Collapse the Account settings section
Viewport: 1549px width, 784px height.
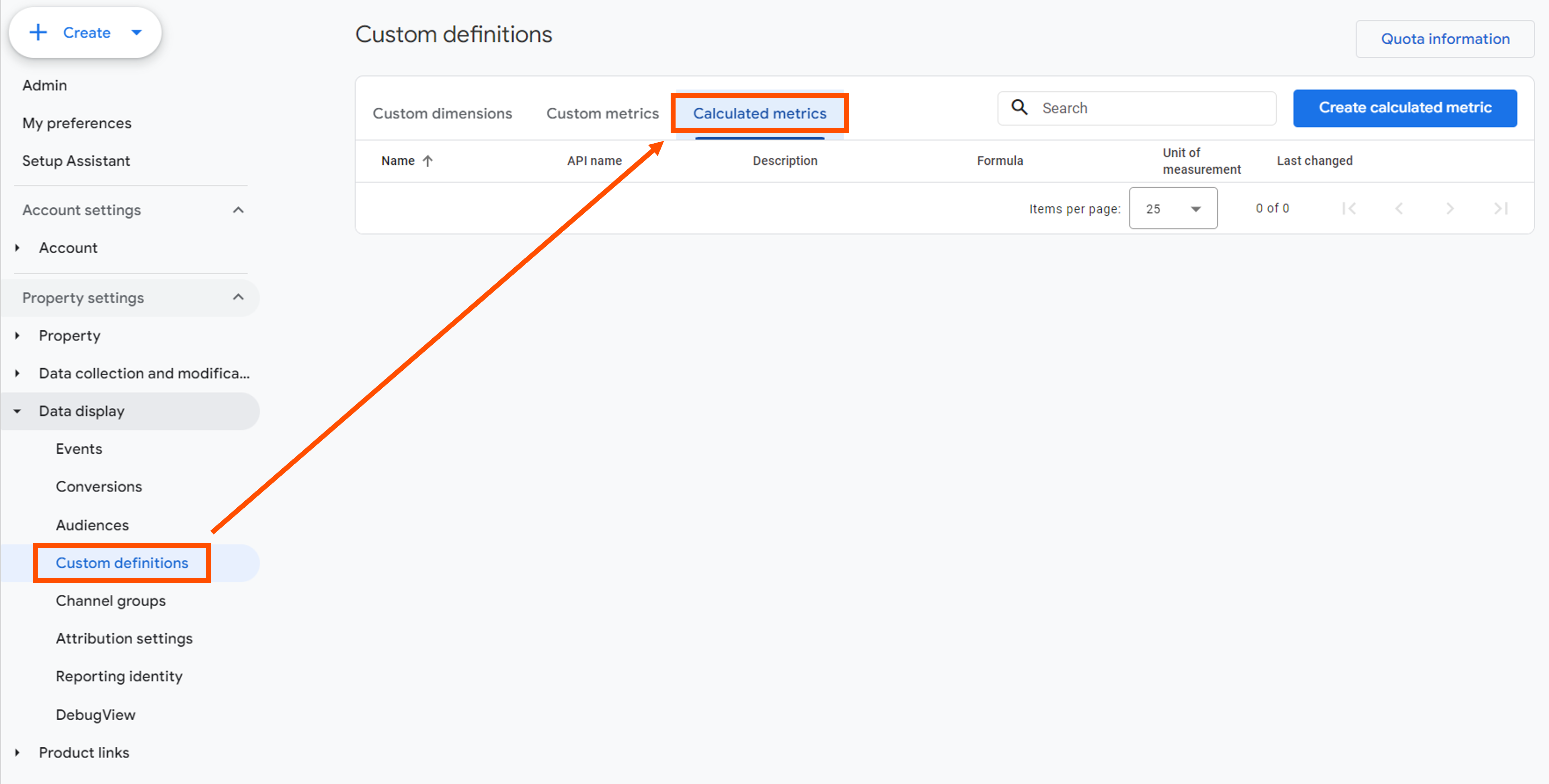(x=238, y=210)
